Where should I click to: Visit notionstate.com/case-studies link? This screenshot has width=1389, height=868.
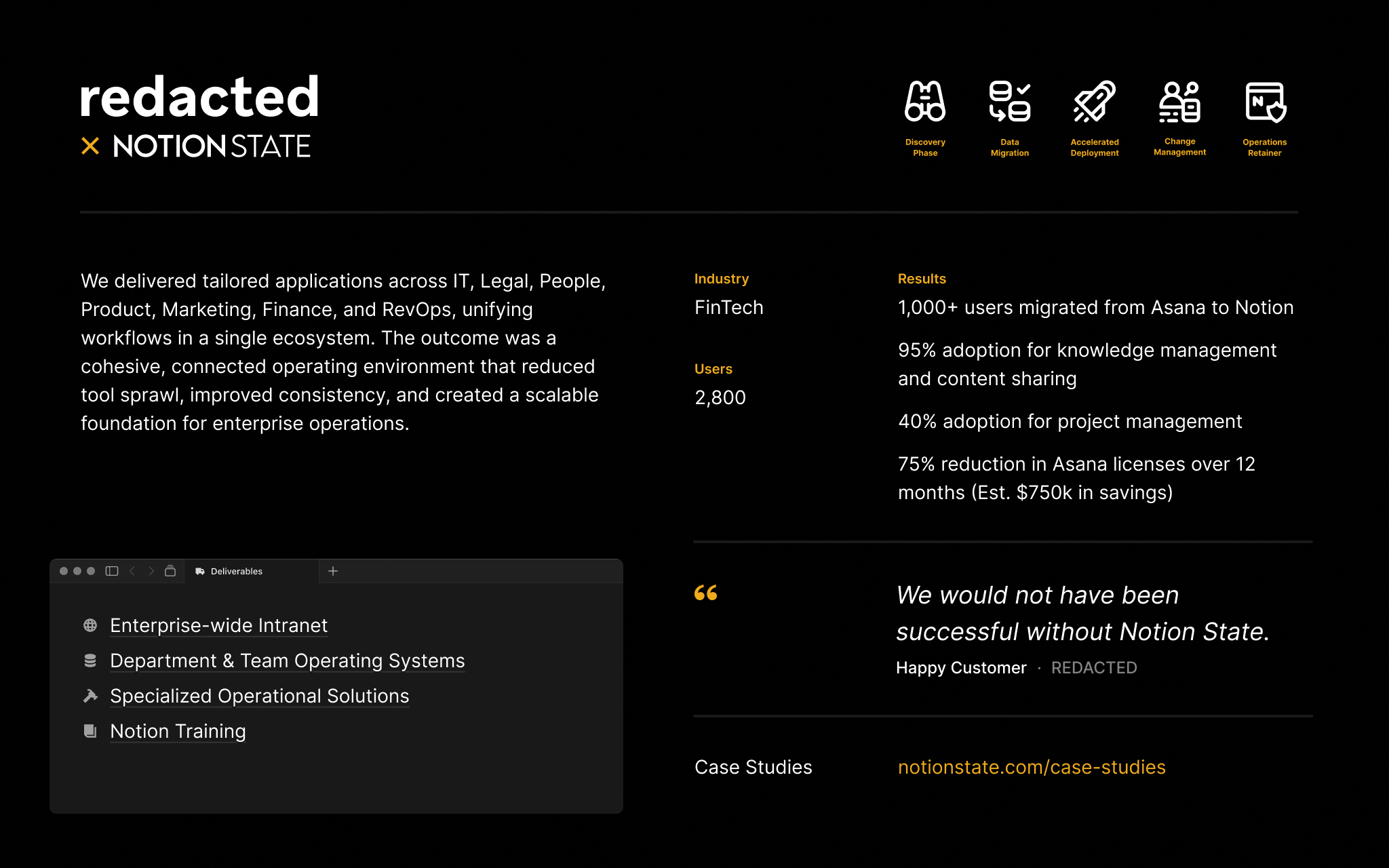tap(1031, 767)
